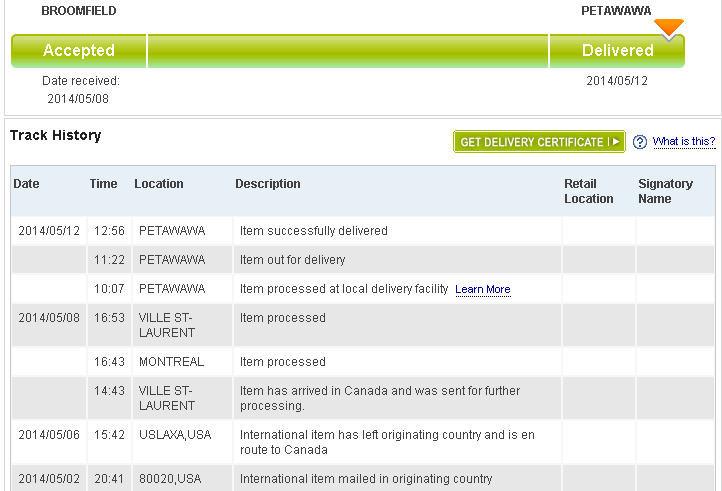Select the 'International item mailed' row description
Viewport: 722px width, 491px height.
click(366, 479)
